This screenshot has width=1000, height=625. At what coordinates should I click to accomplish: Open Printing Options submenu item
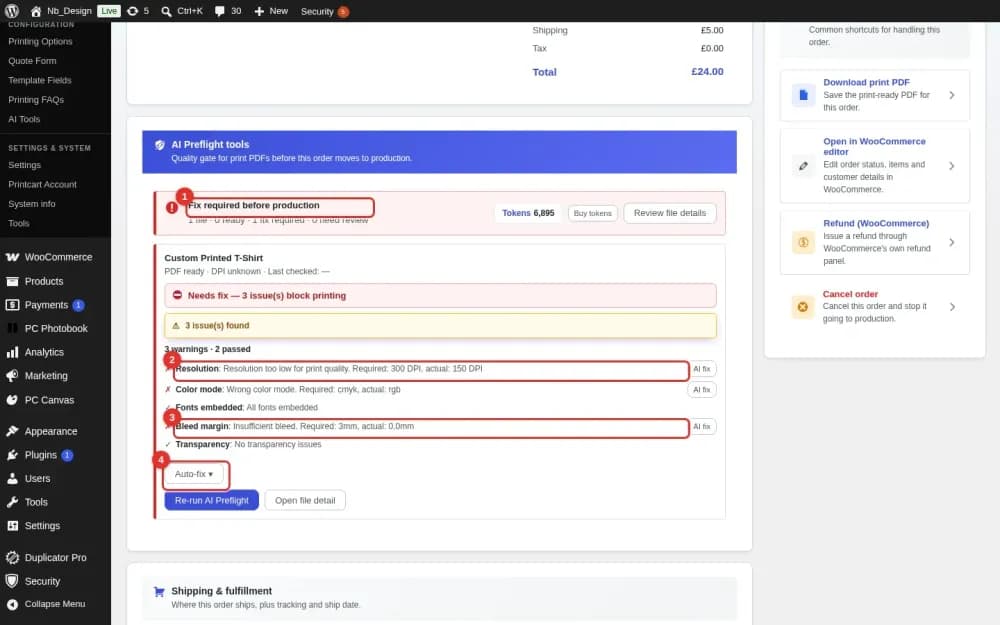click(x=40, y=41)
